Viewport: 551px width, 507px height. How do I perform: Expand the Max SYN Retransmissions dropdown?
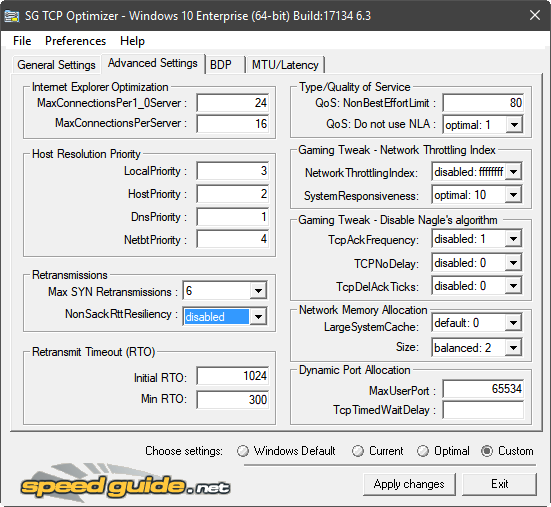[259, 291]
